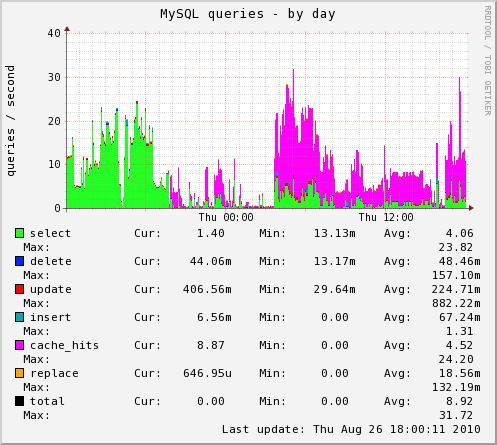Click update current value 406.56m
Viewport: 497px width, 445px height.
pyautogui.click(x=207, y=289)
